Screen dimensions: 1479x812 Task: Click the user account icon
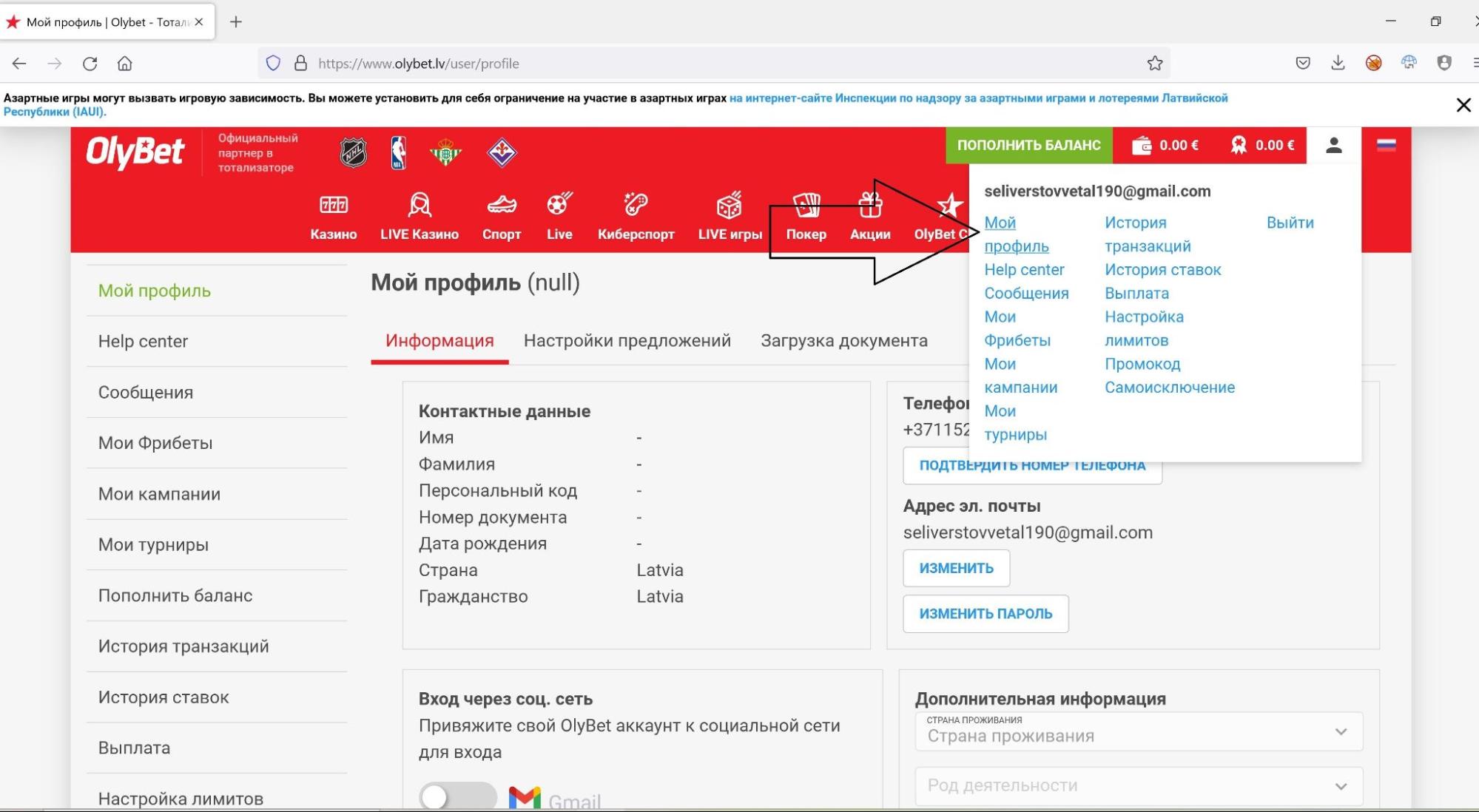pos(1334,145)
